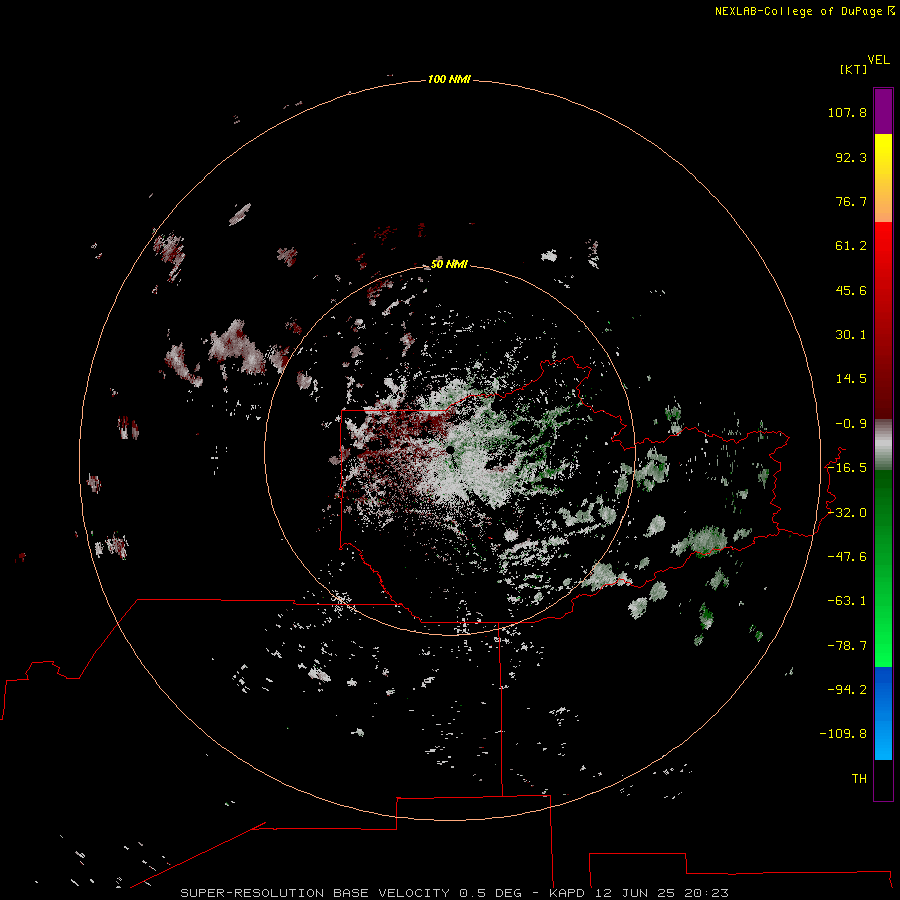Click the black radar site dot at center
Screen dimensions: 900x900
pyautogui.click(x=450, y=450)
